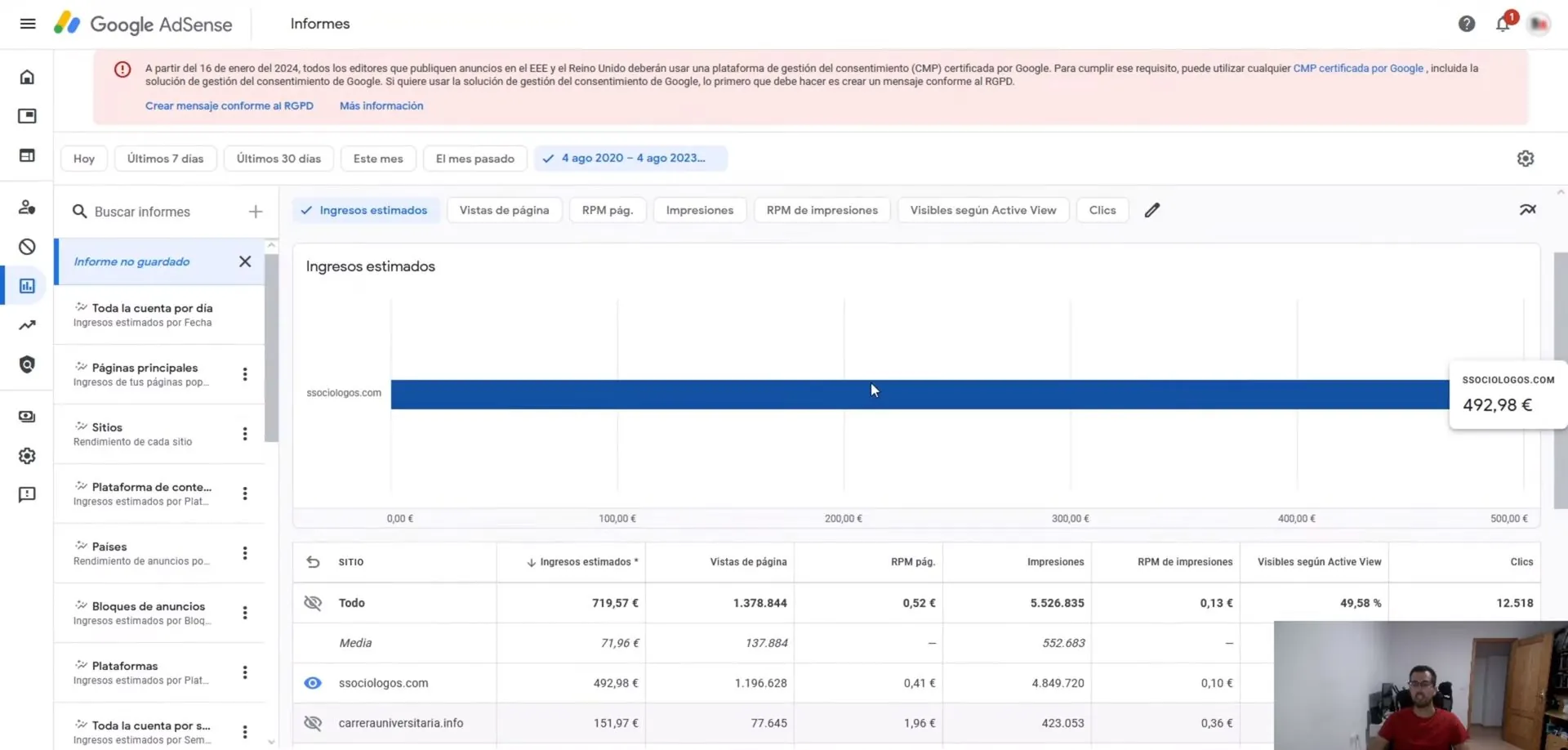Open the Account gear icon in the sidebar
Viewport: 1568px width, 750px height.
[27, 456]
